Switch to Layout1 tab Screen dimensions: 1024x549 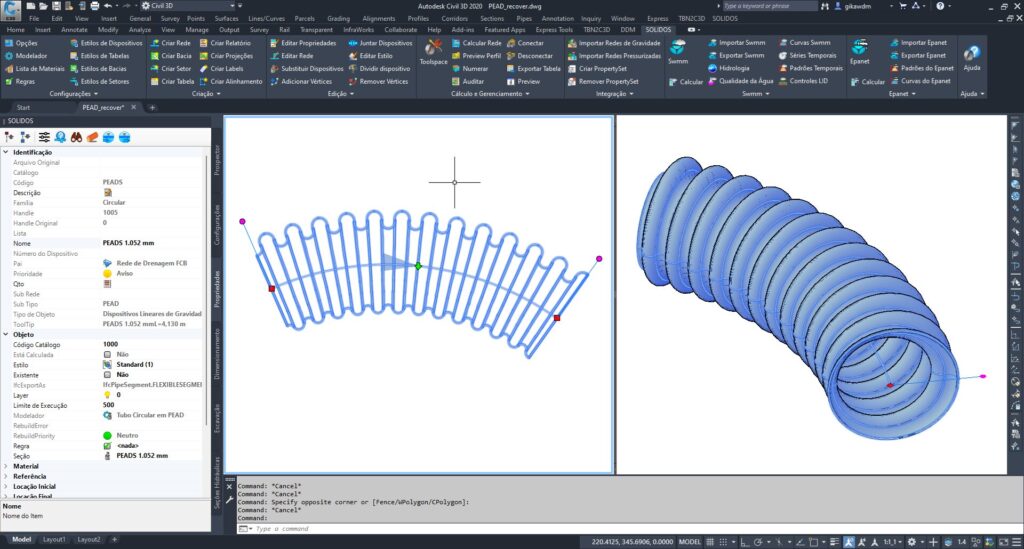(54, 540)
